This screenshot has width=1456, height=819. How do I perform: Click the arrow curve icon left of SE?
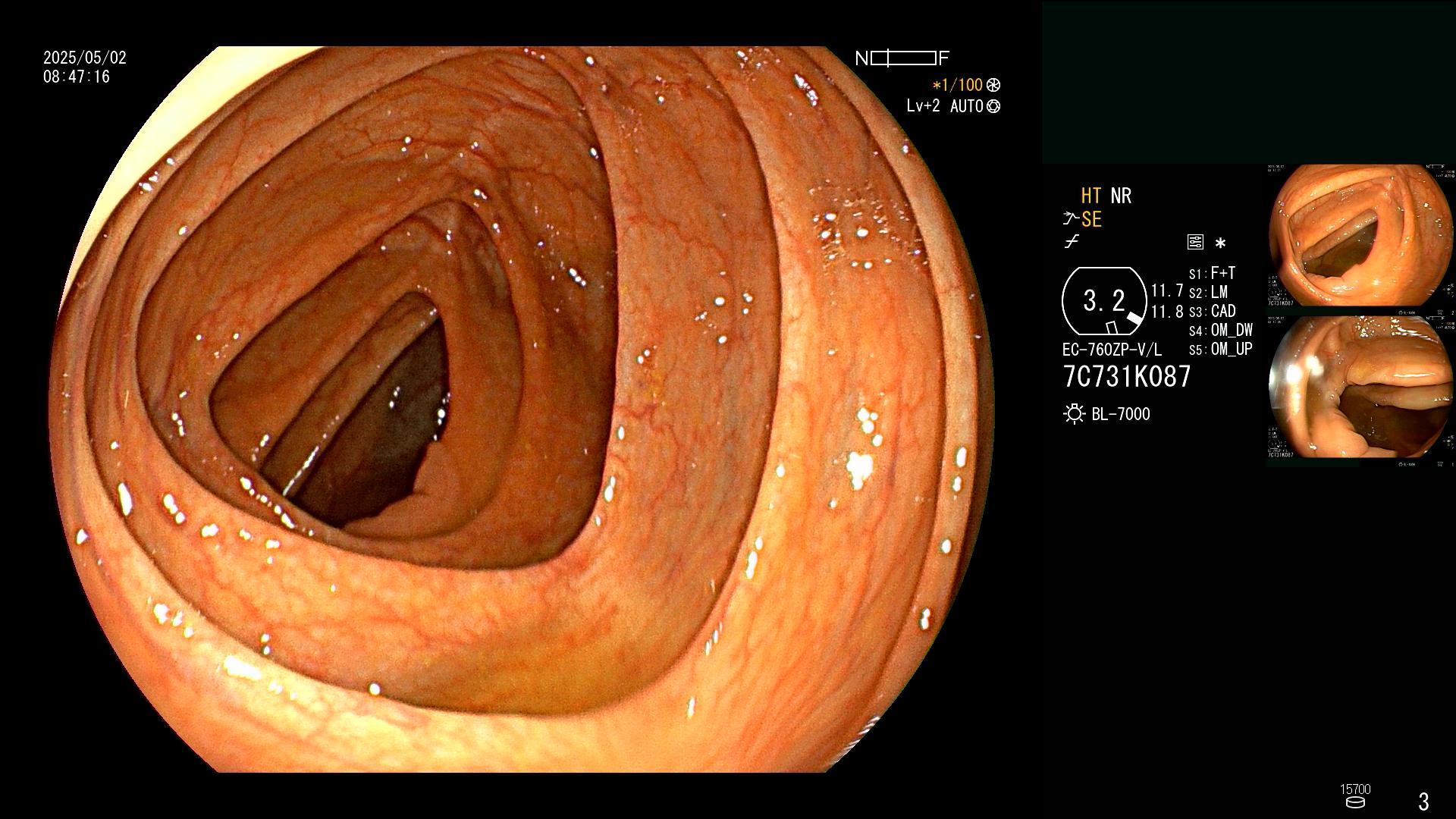1071,219
